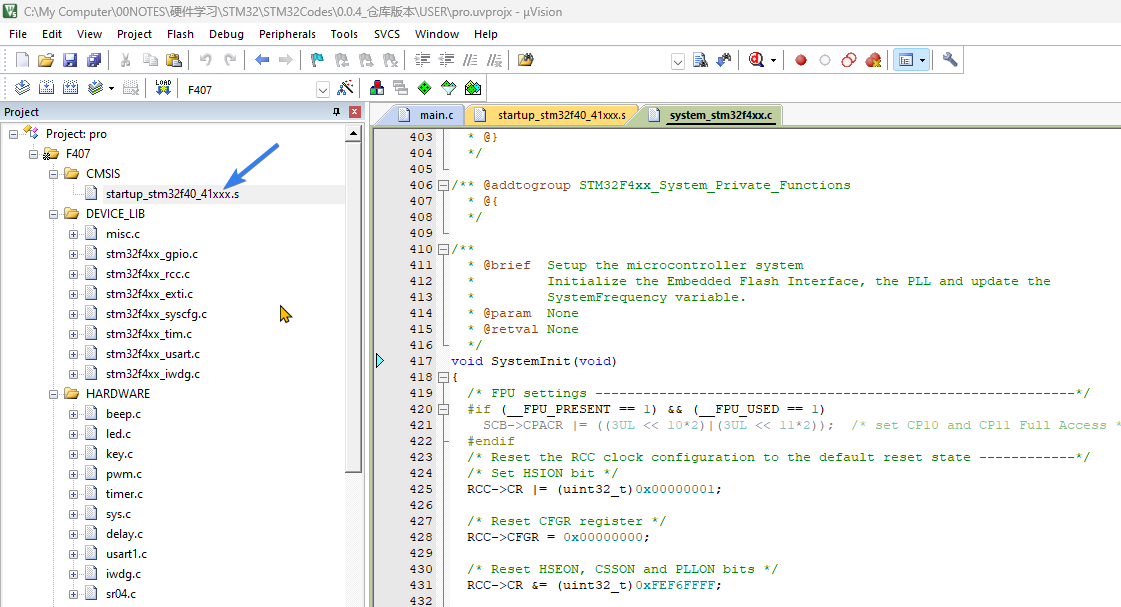Click the Save All icon
The height and width of the screenshot is (607, 1121).
tap(92, 60)
